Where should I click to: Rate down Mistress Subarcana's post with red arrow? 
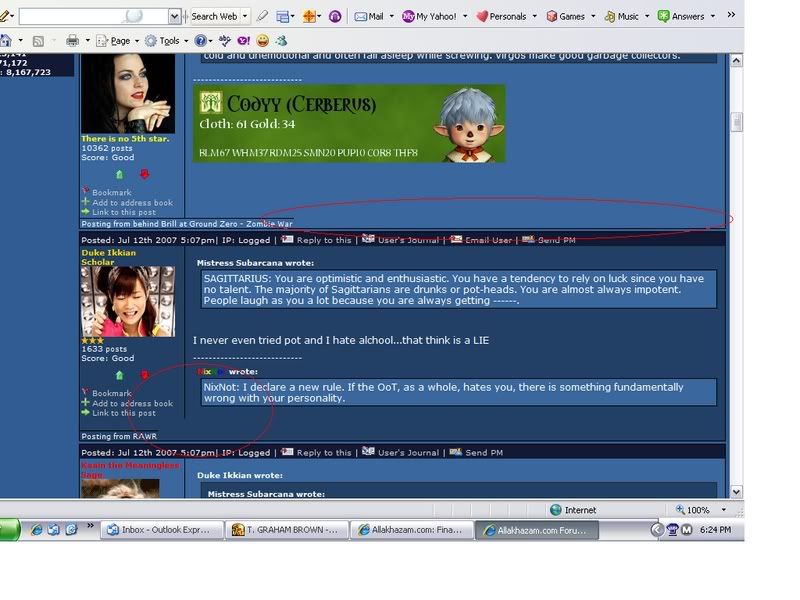coord(144,174)
